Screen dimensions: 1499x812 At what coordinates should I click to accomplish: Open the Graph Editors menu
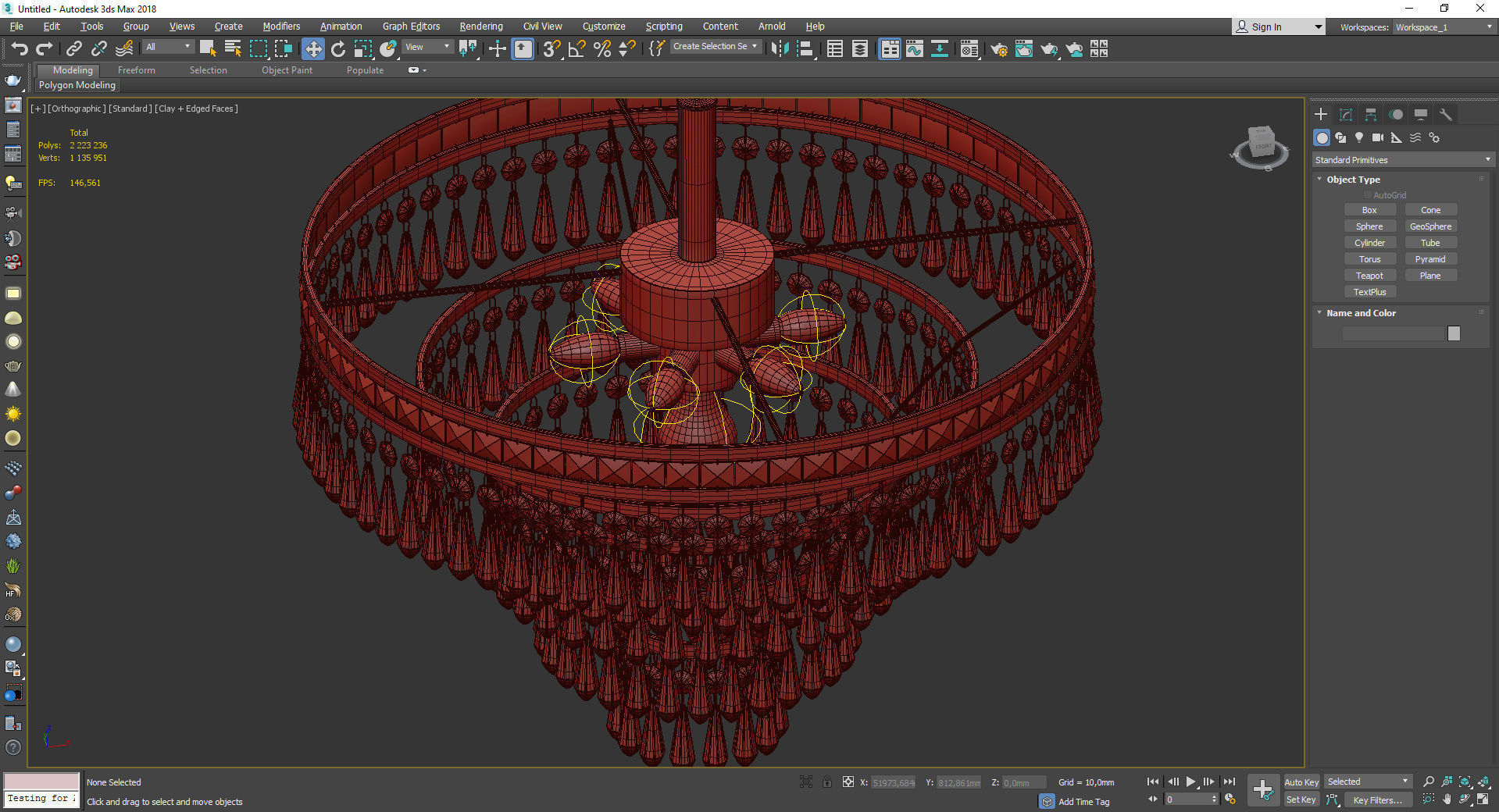tap(411, 27)
